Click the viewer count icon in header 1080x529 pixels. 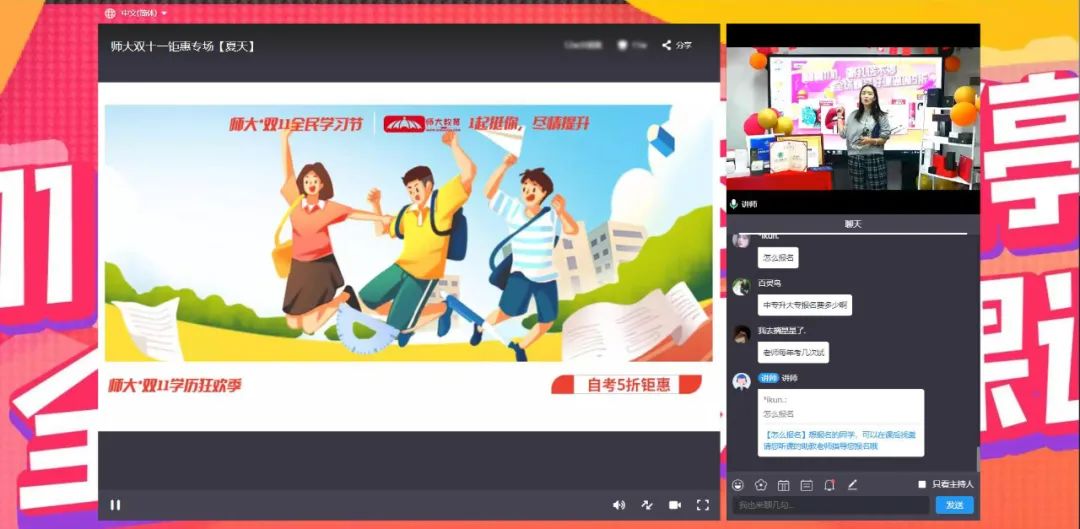pyautogui.click(x=622, y=45)
